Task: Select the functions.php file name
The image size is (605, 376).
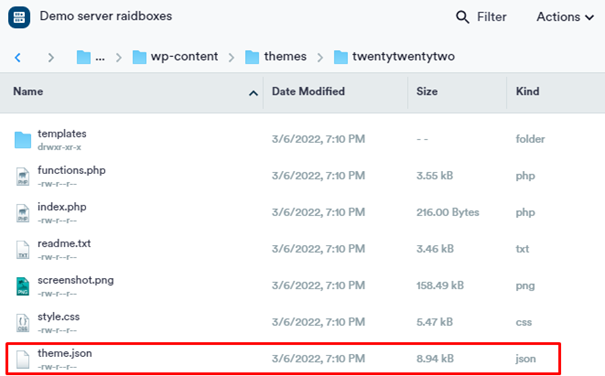Action: point(71,170)
